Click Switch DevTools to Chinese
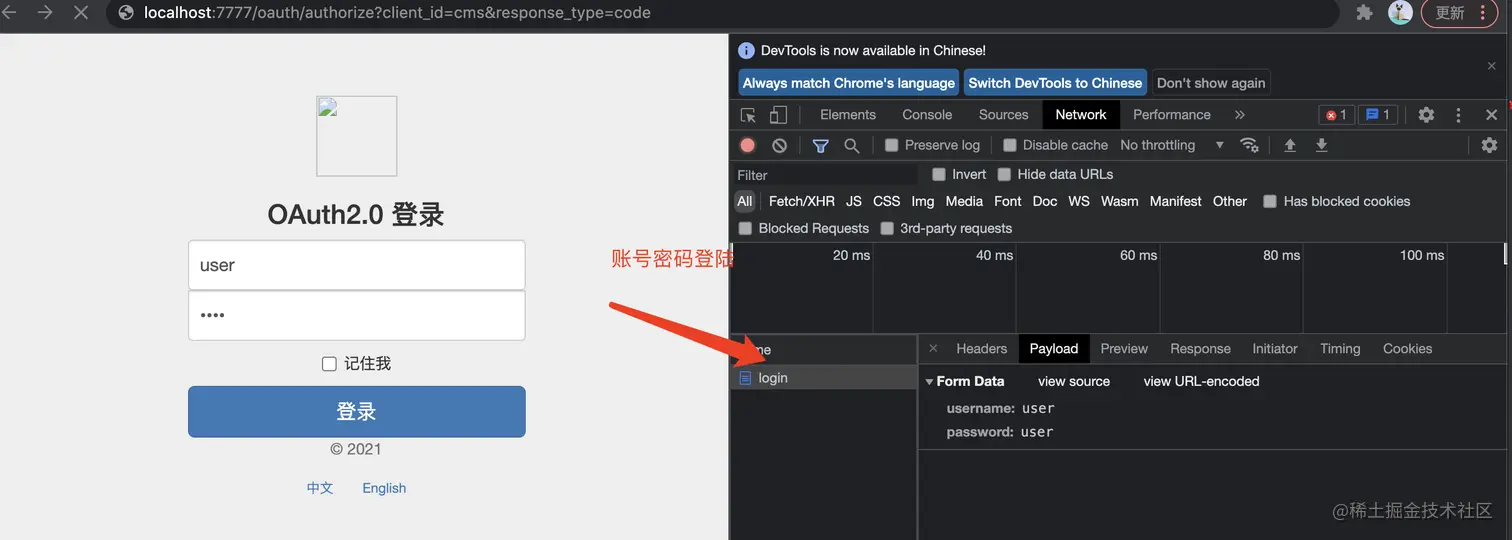The image size is (1512, 540). tap(1055, 83)
